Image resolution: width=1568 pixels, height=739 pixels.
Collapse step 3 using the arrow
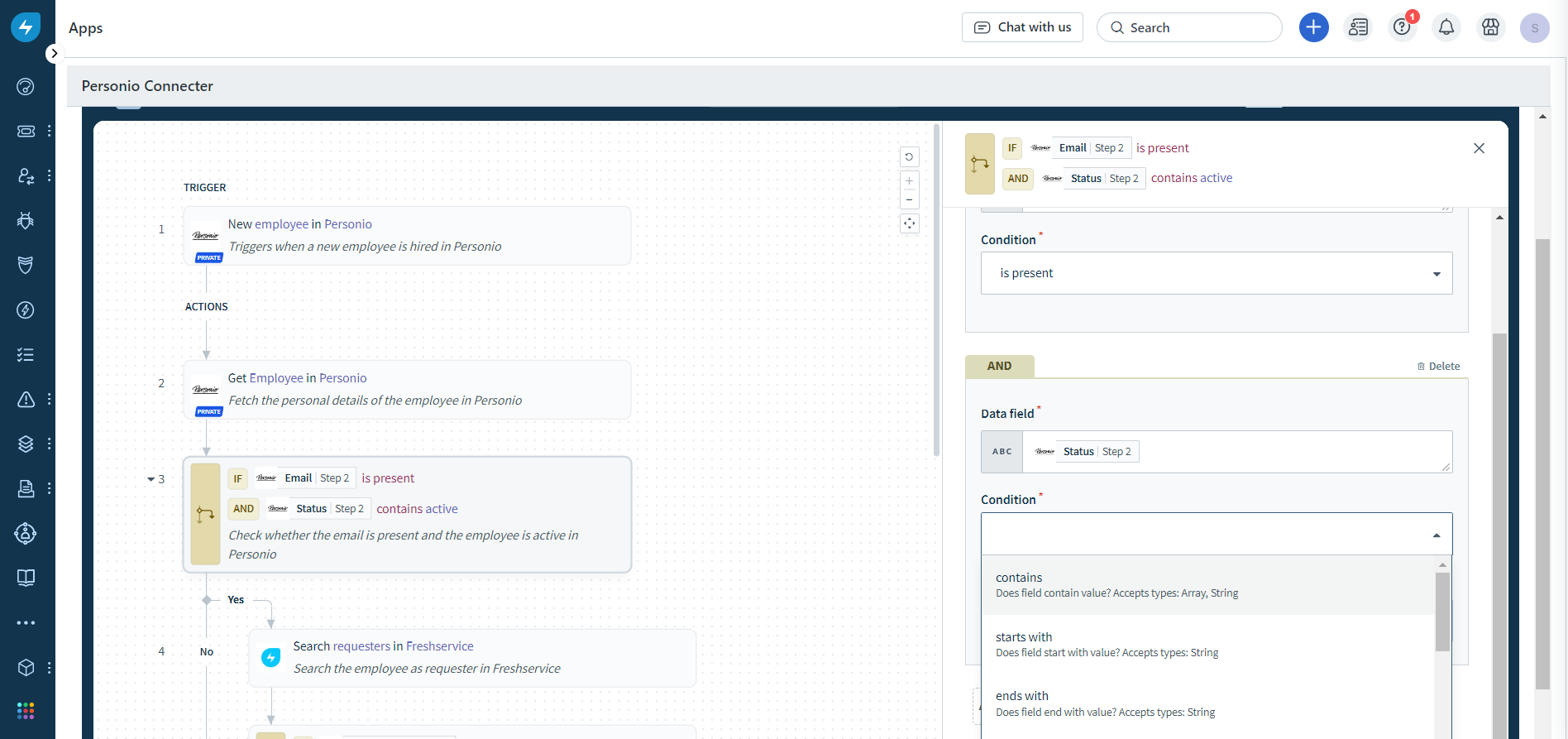151,479
